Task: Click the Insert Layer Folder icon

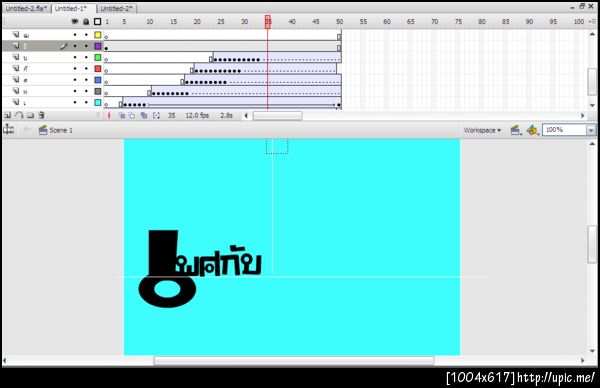Action: pyautogui.click(x=30, y=115)
